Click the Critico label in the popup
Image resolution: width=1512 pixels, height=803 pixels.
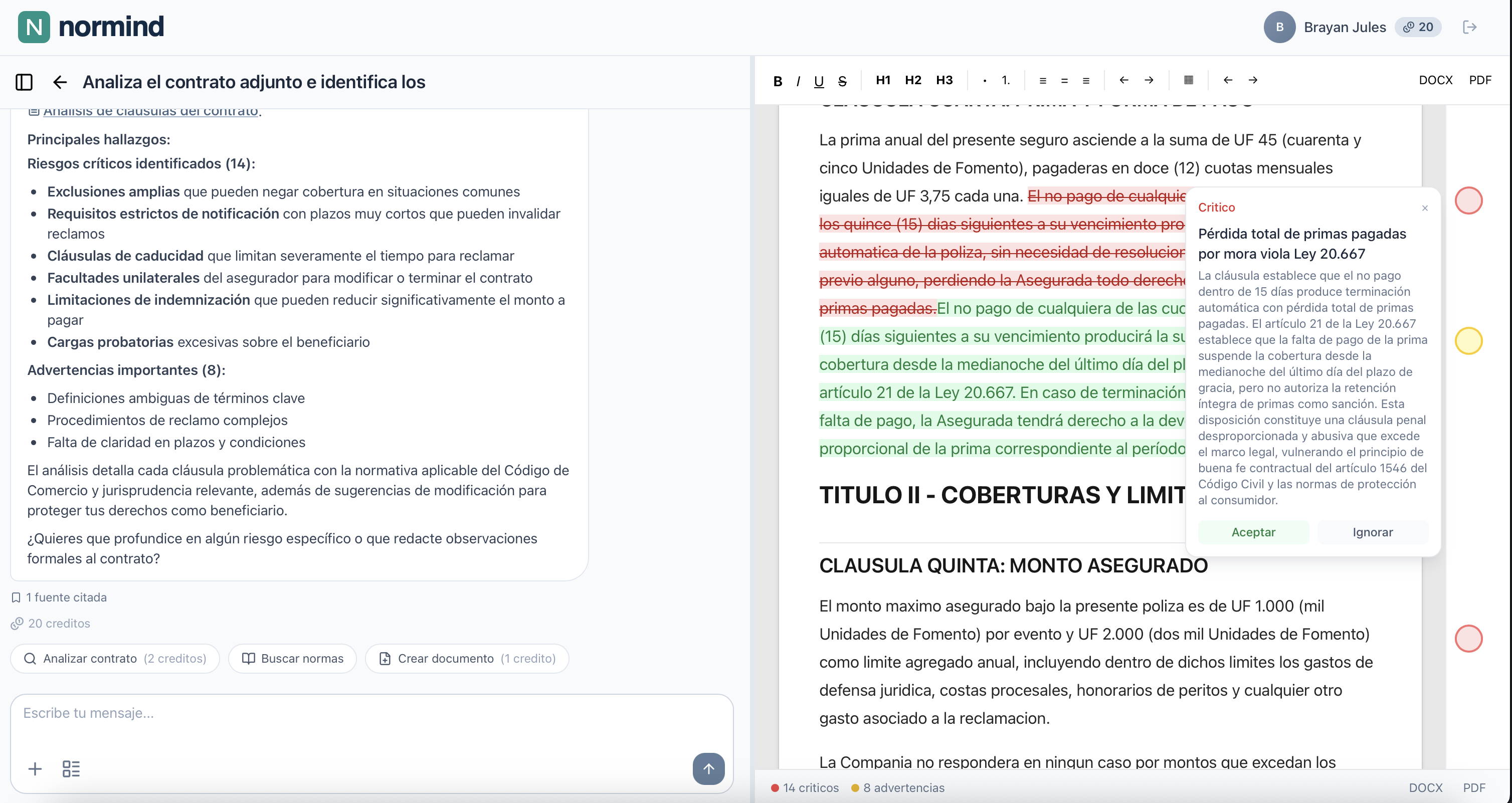[1216, 208]
